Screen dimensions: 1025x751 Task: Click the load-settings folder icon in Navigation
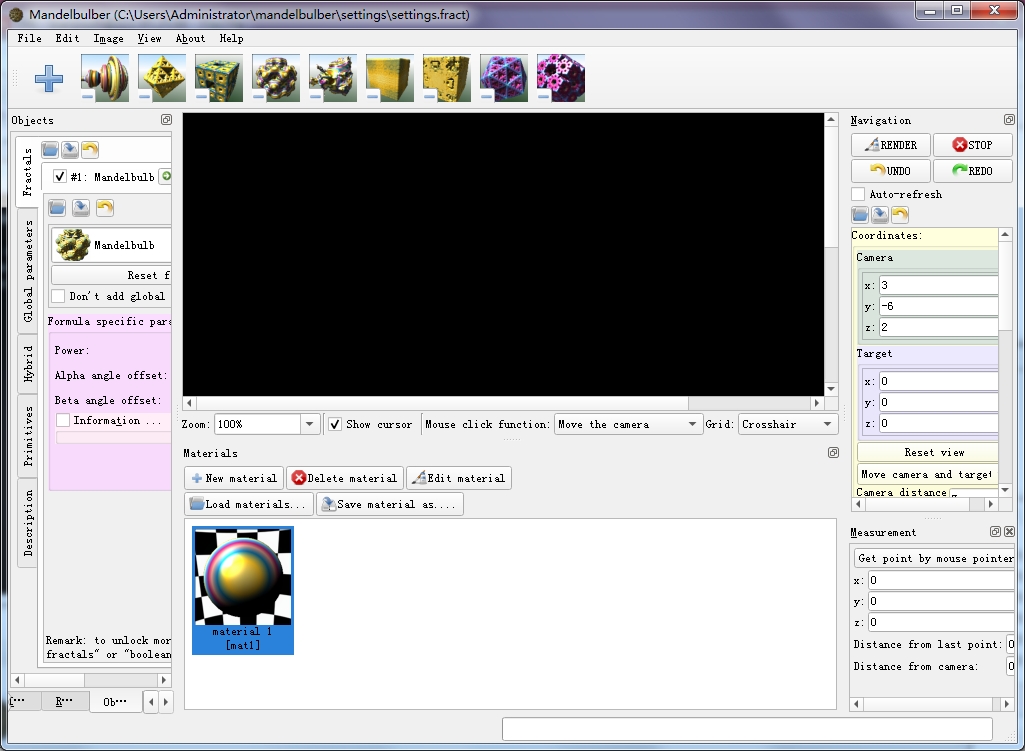pos(860,215)
